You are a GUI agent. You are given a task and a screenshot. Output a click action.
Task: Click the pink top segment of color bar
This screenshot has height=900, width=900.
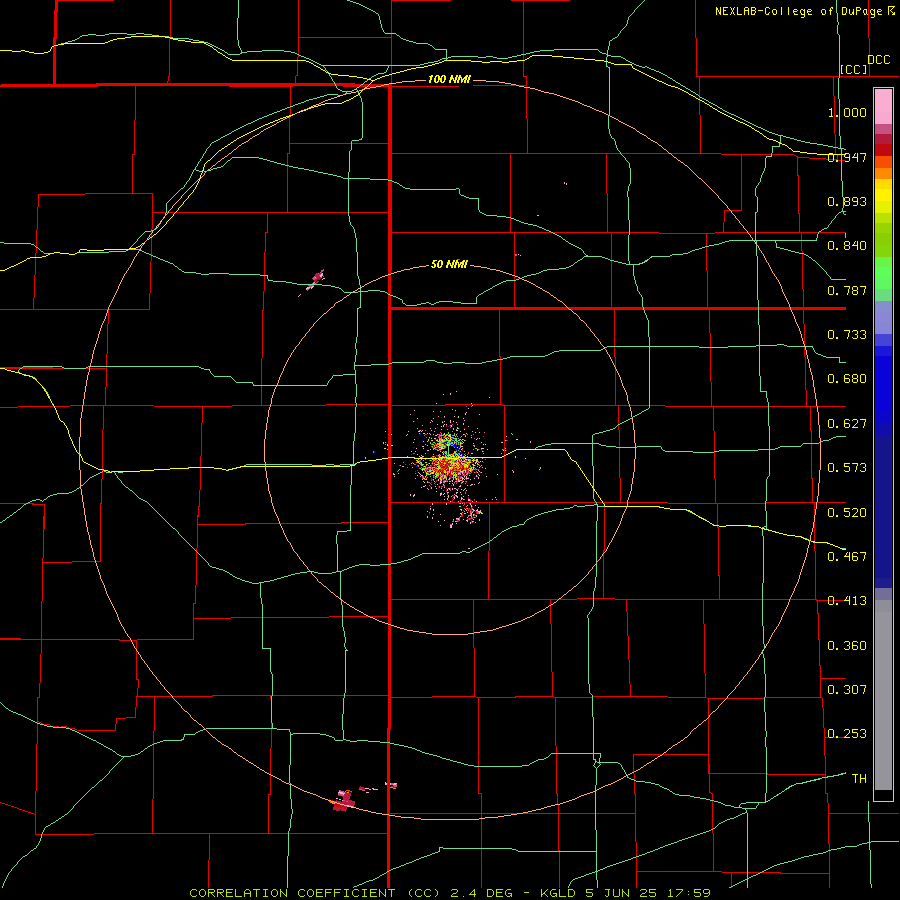pyautogui.click(x=883, y=107)
